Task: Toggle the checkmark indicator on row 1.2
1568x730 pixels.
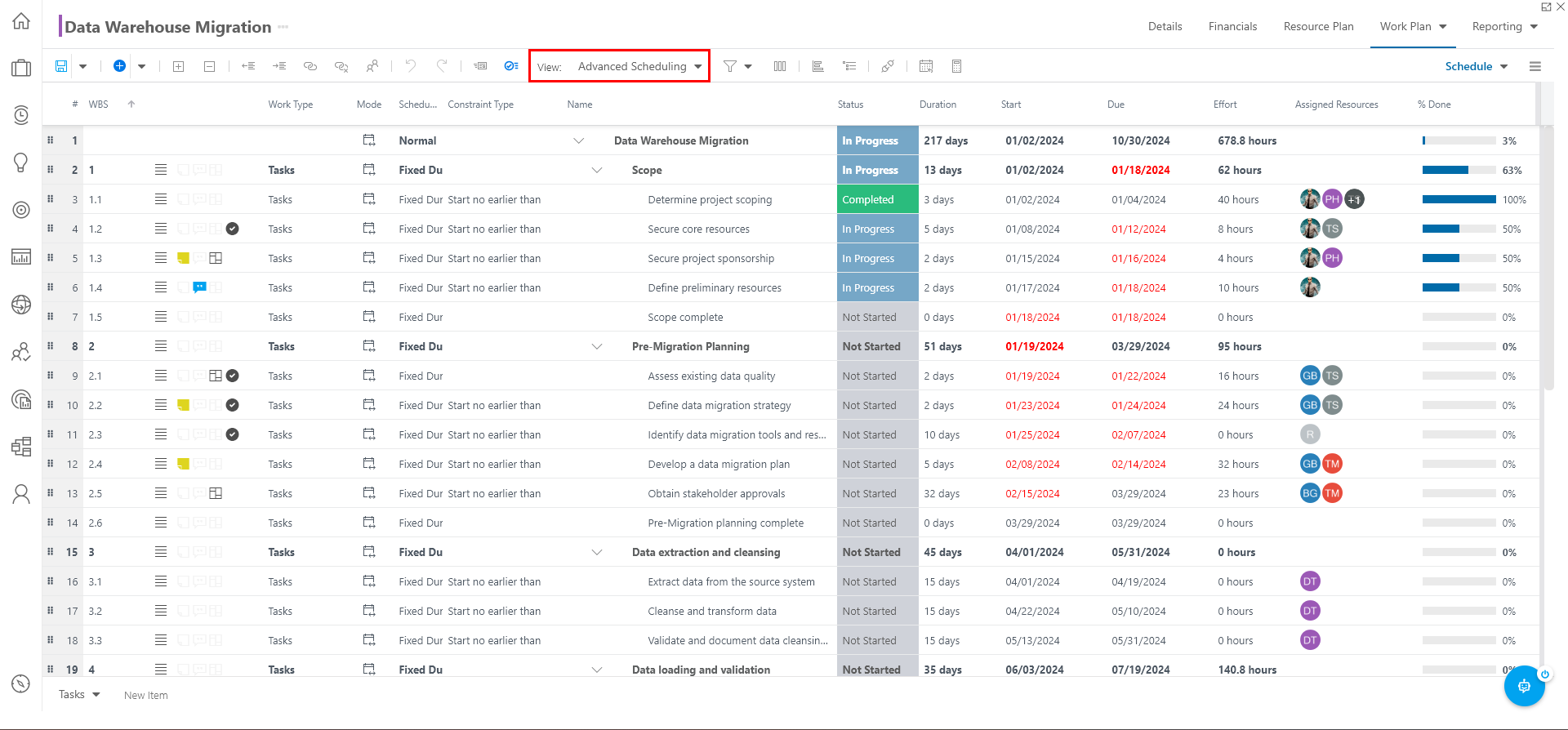Action: [233, 229]
